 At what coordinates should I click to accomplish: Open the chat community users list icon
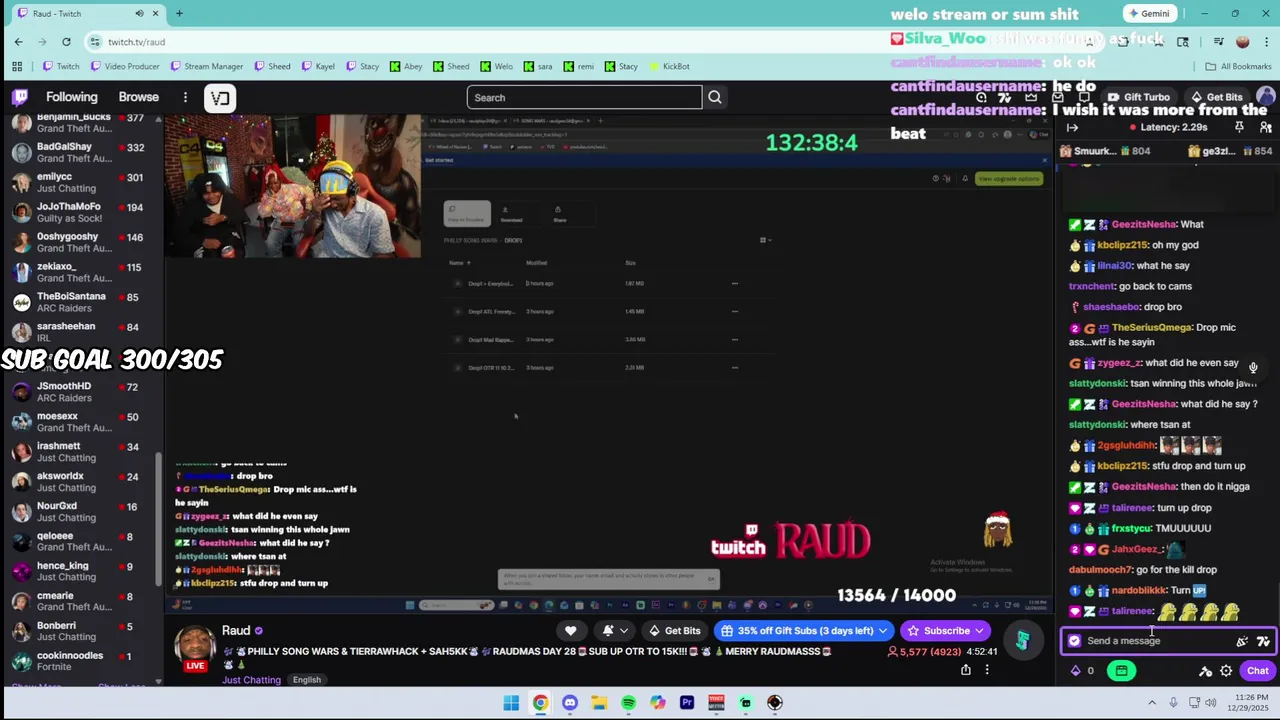click(1265, 128)
